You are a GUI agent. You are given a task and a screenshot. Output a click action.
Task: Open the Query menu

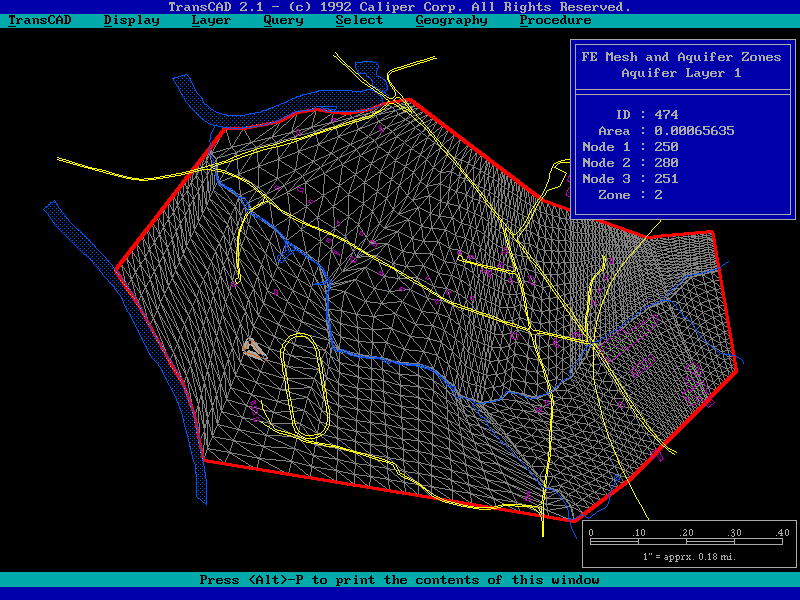(283, 20)
